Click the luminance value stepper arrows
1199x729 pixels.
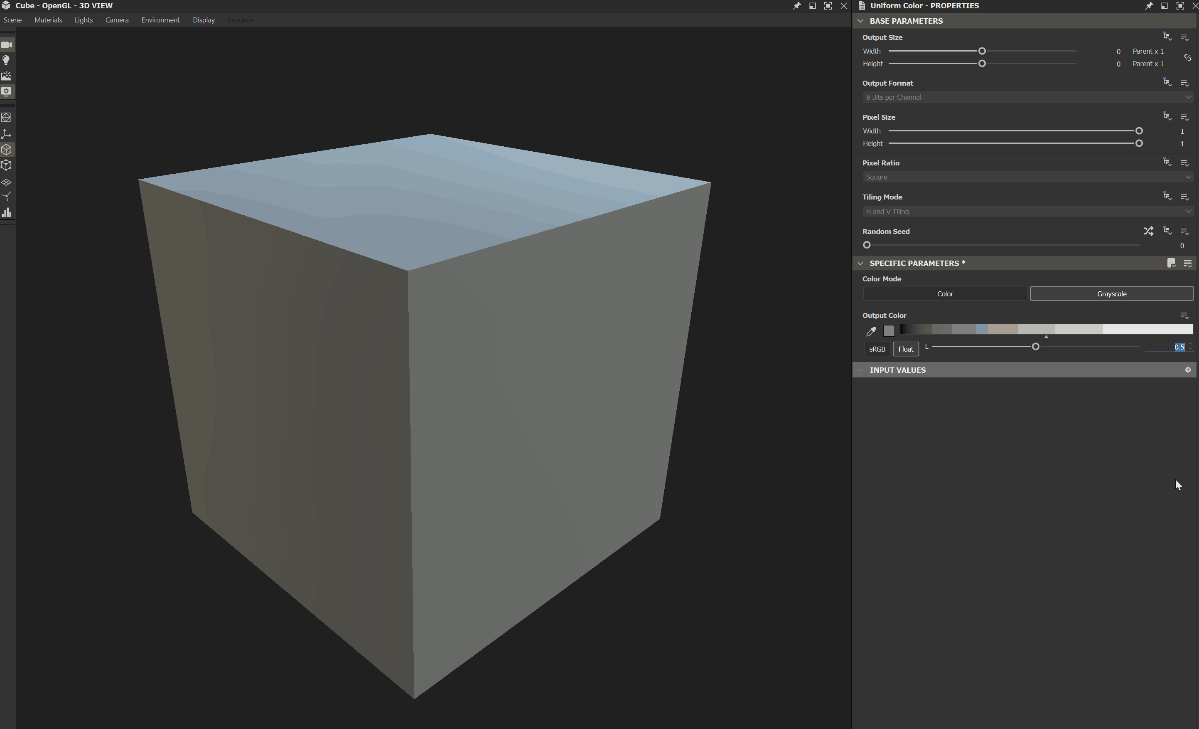click(x=1190, y=347)
